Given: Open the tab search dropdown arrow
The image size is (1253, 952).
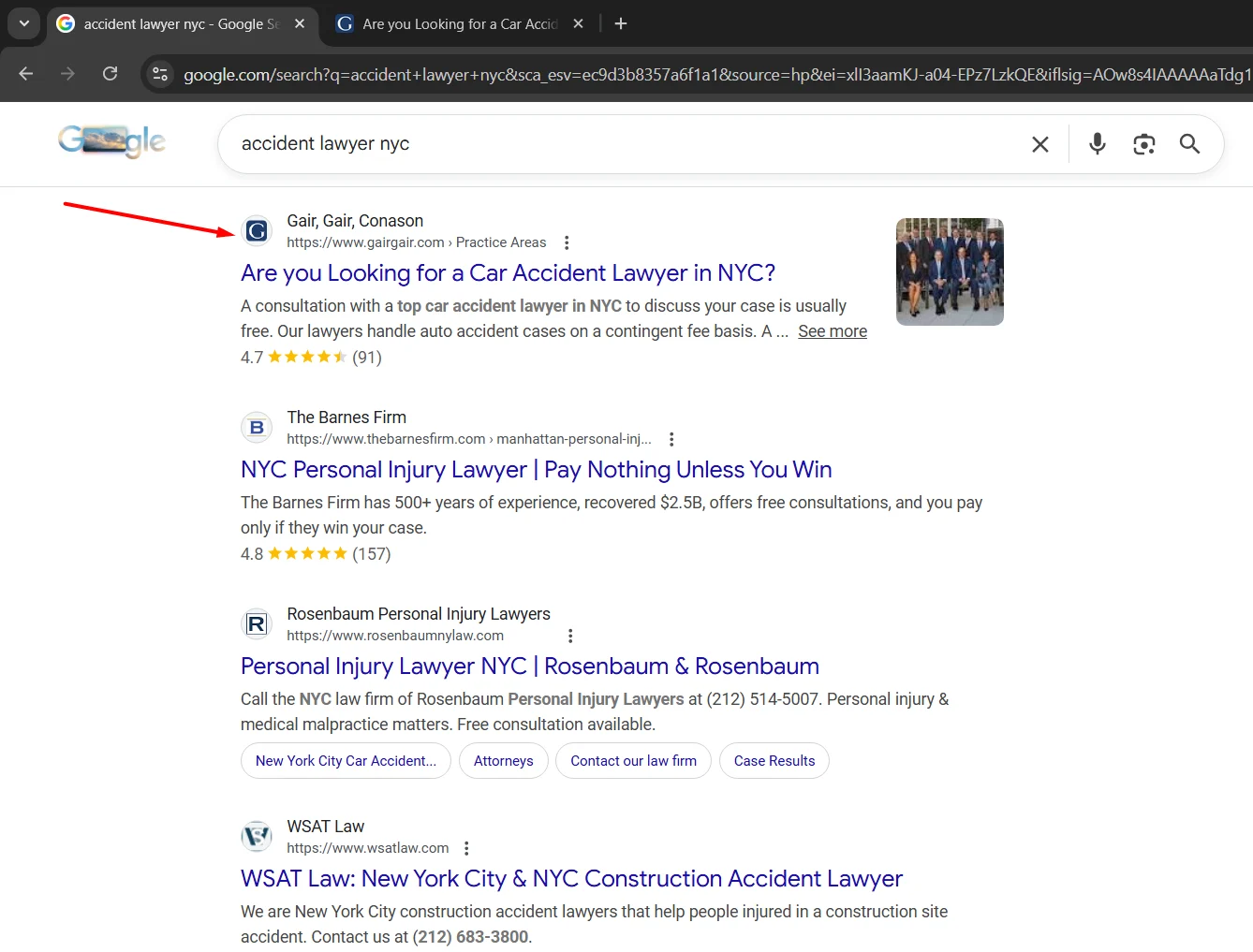Looking at the screenshot, I should coord(23,23).
